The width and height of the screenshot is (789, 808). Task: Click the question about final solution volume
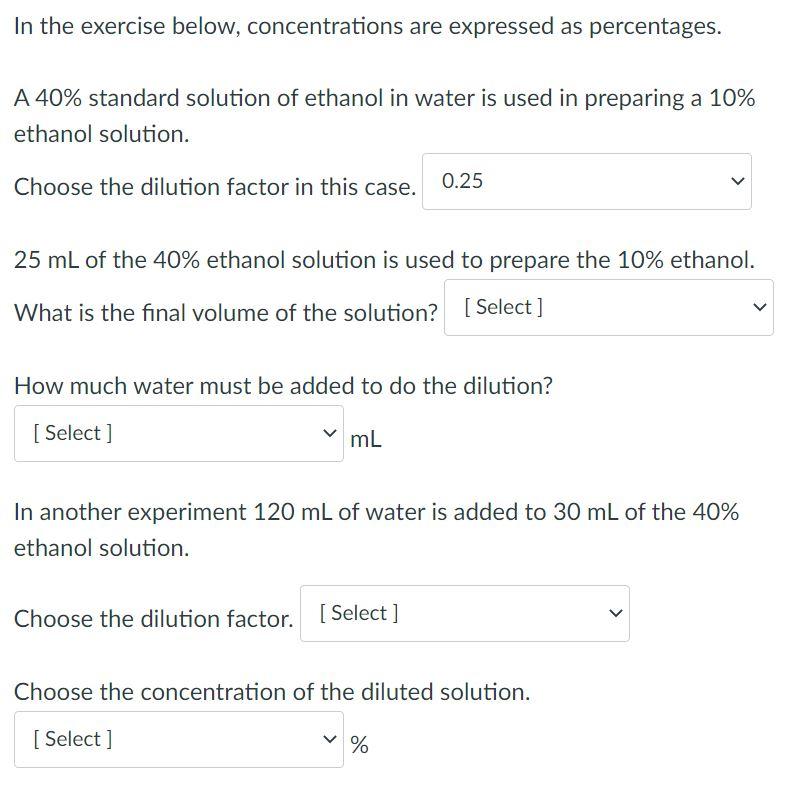[x=225, y=308]
